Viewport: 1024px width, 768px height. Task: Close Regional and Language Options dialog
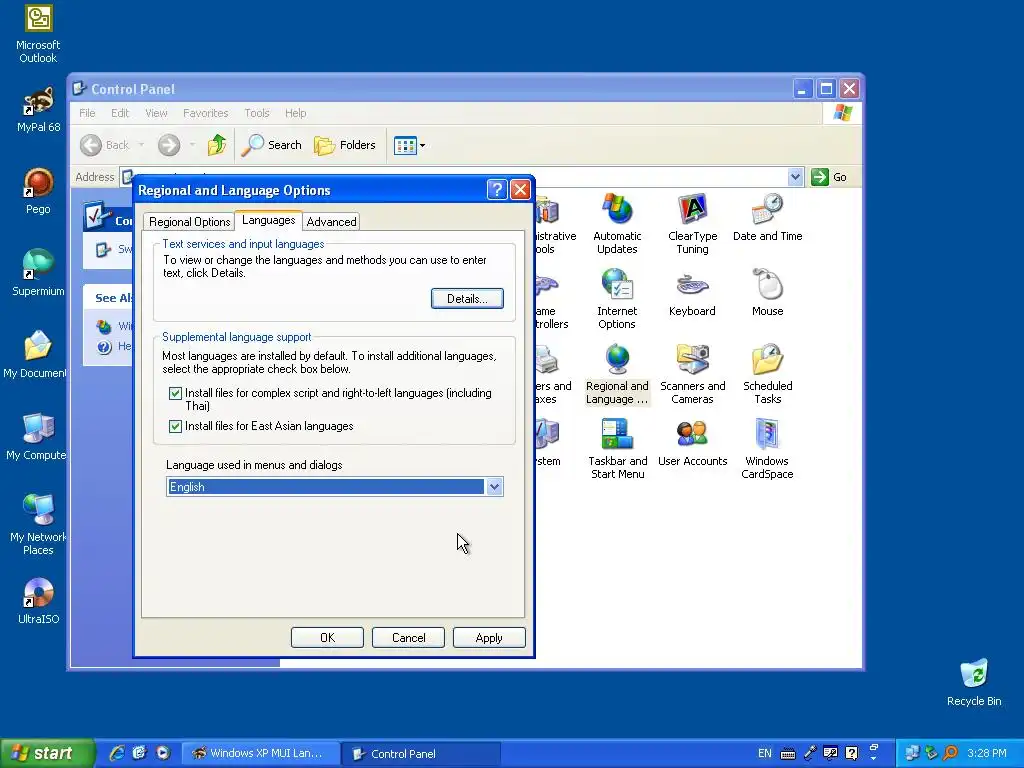coord(520,189)
